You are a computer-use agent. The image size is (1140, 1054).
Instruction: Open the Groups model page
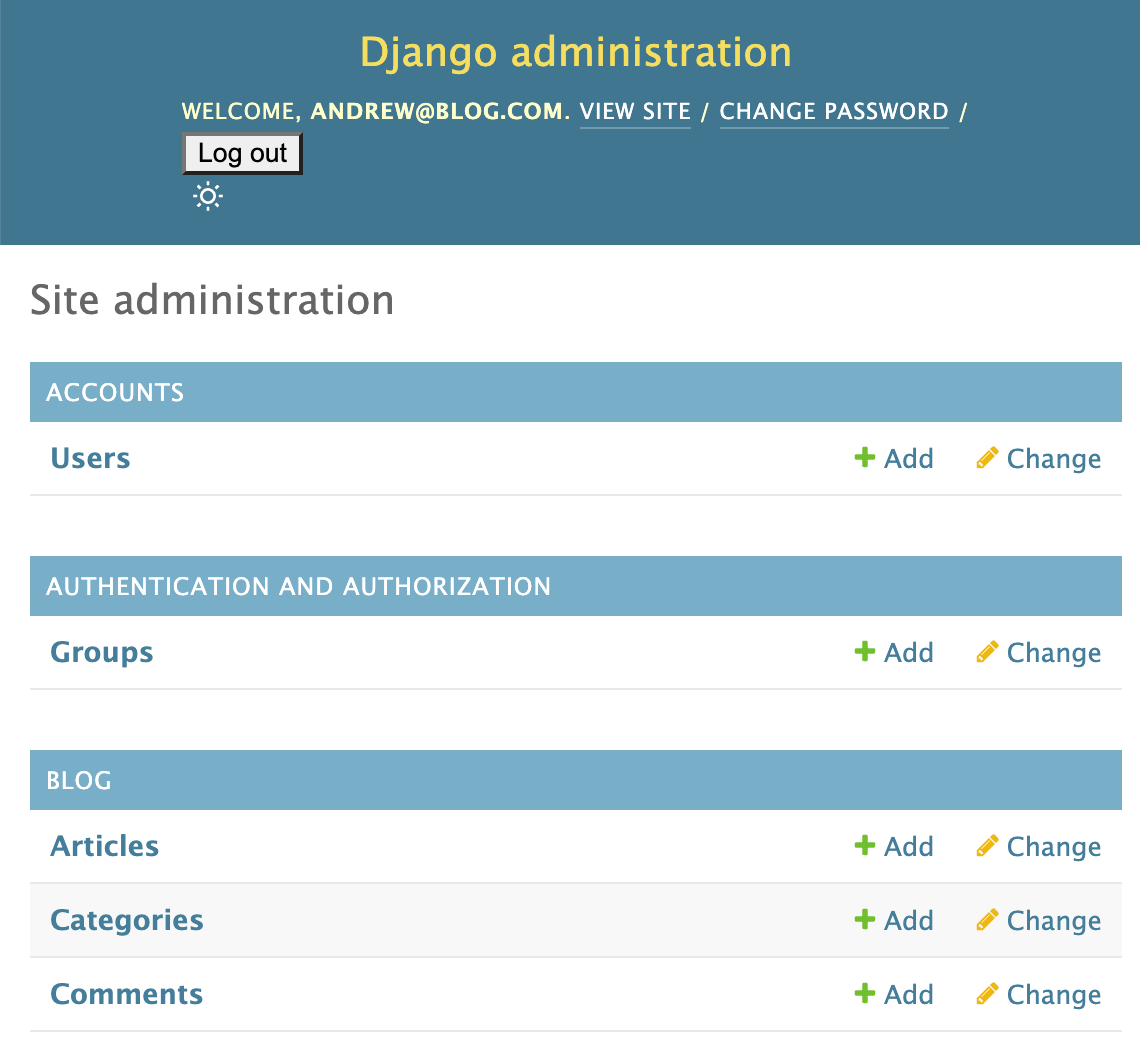(101, 651)
